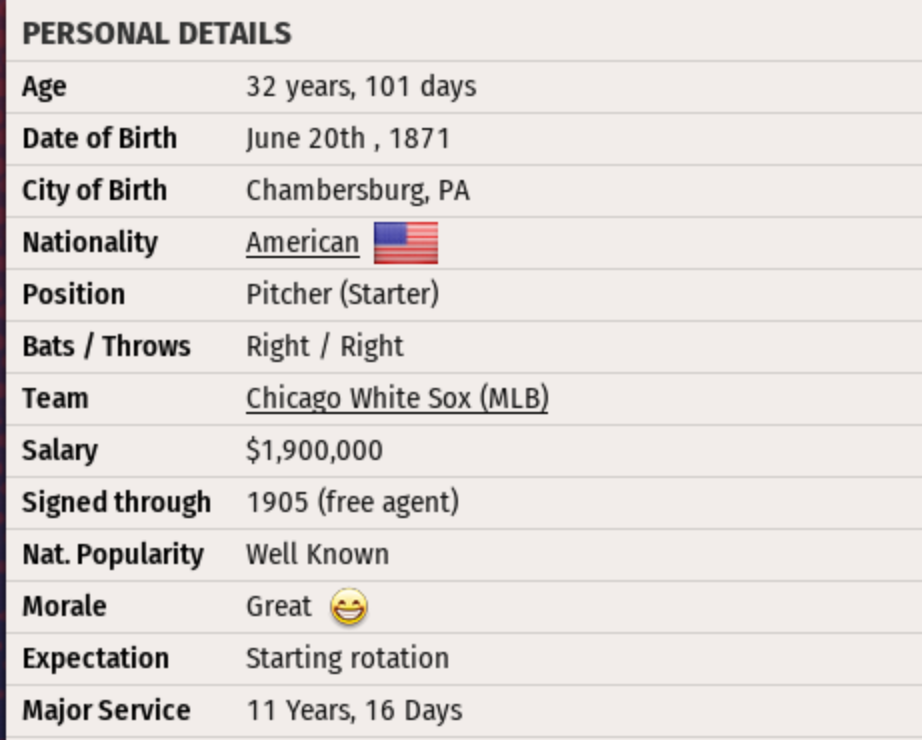This screenshot has height=740, width=922.
Task: Click the $1,900,000 salary amount
Action: [314, 451]
